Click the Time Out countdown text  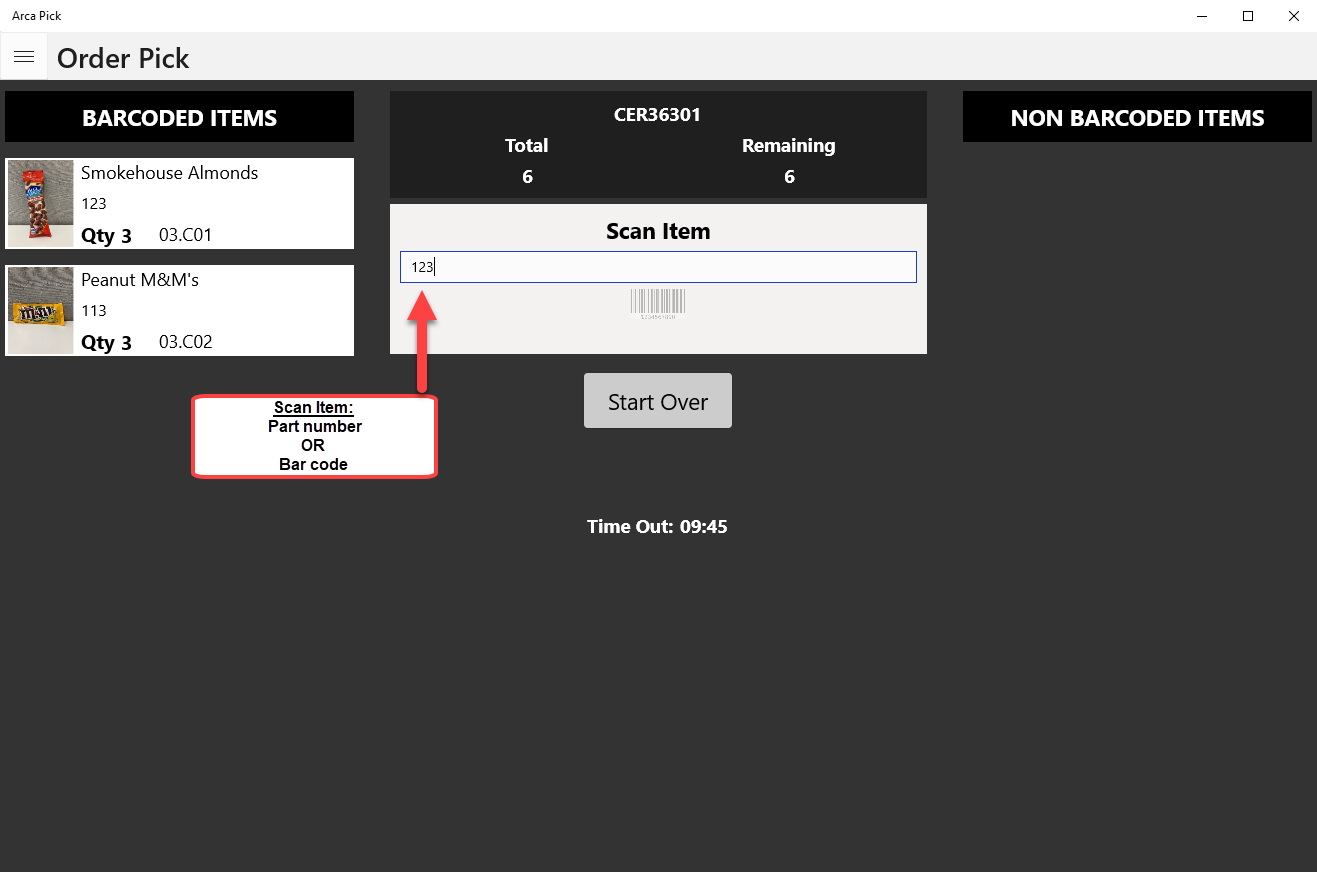click(x=658, y=527)
